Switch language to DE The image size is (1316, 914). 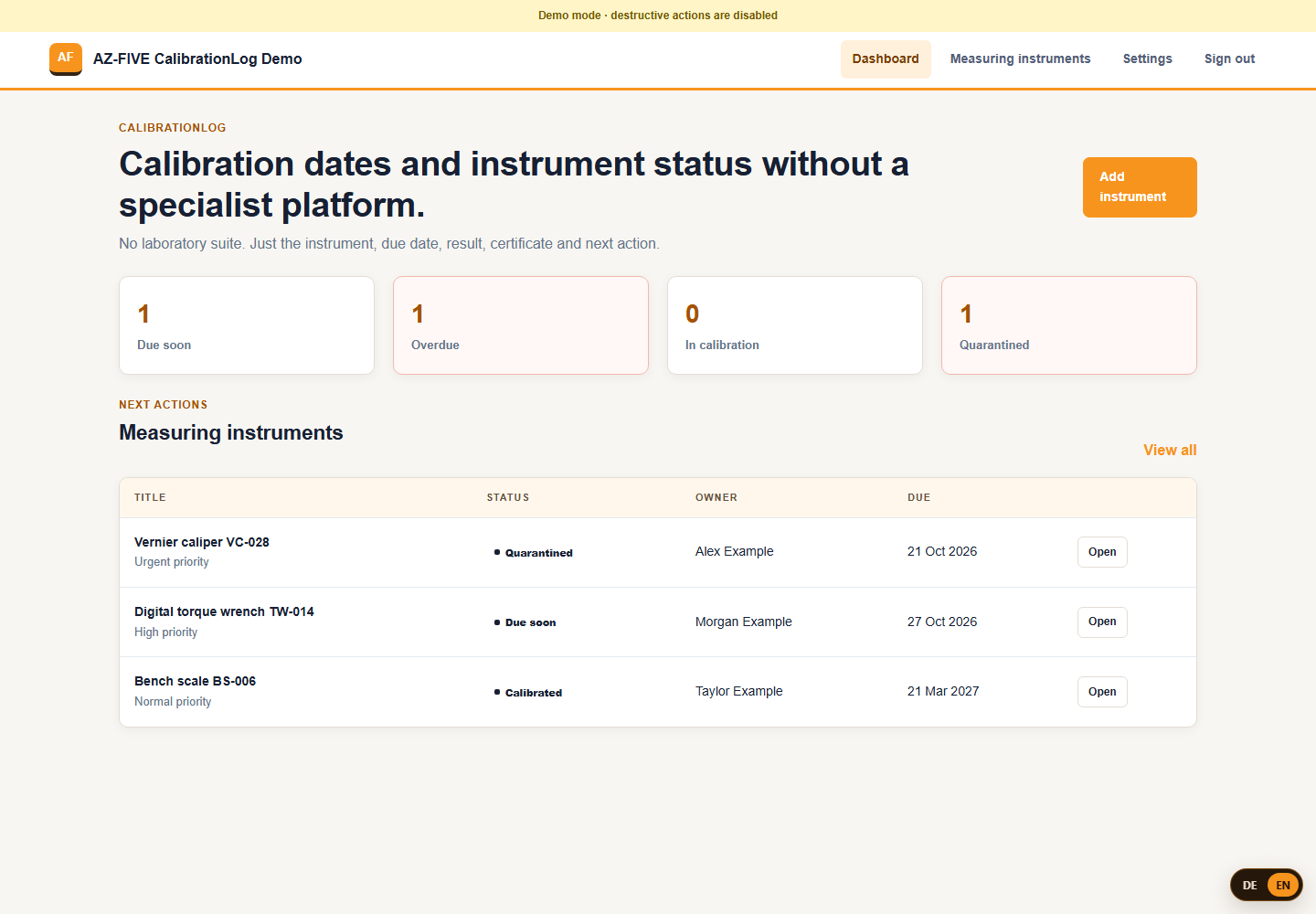tap(1249, 885)
